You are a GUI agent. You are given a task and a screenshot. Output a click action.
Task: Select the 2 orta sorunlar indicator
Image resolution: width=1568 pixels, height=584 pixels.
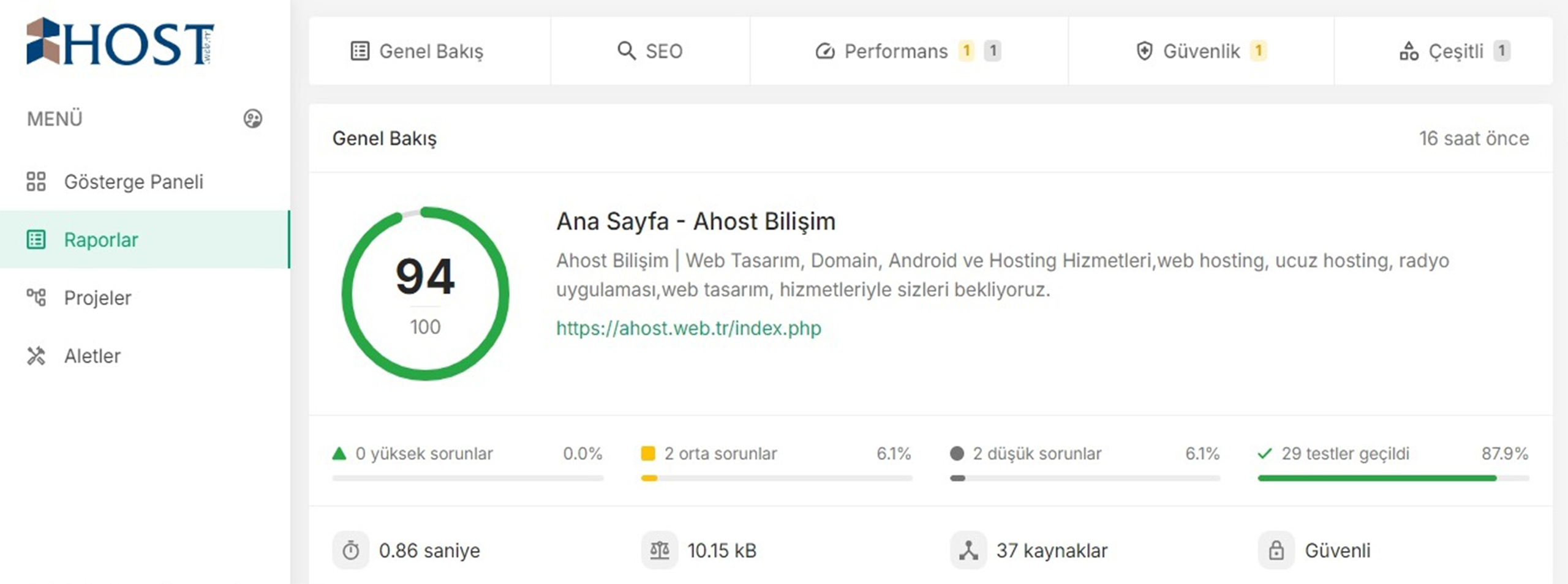pos(720,454)
